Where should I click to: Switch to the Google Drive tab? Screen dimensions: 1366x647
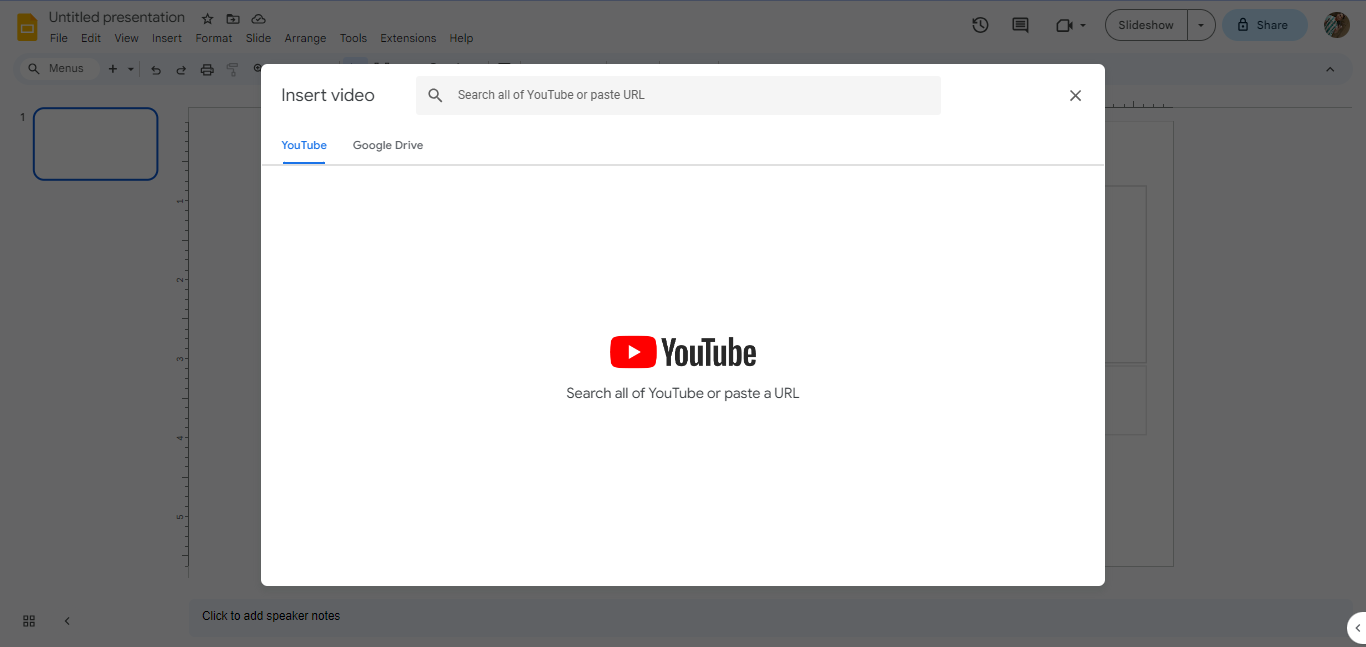tap(388, 146)
